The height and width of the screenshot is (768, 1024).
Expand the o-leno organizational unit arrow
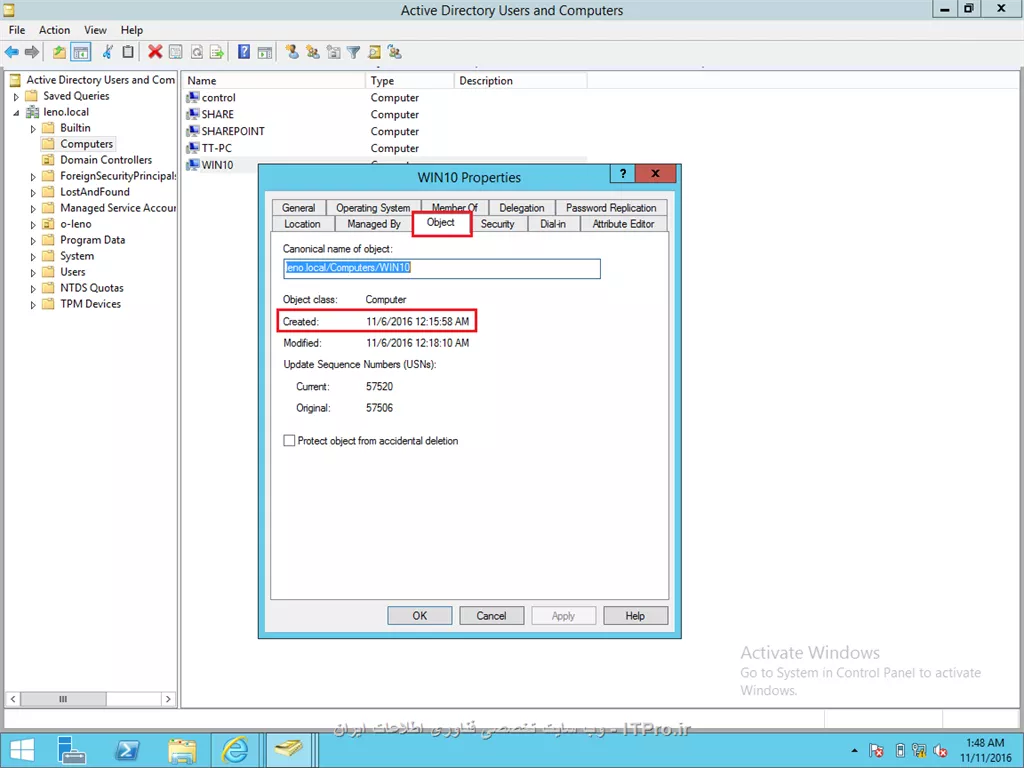pos(33,225)
